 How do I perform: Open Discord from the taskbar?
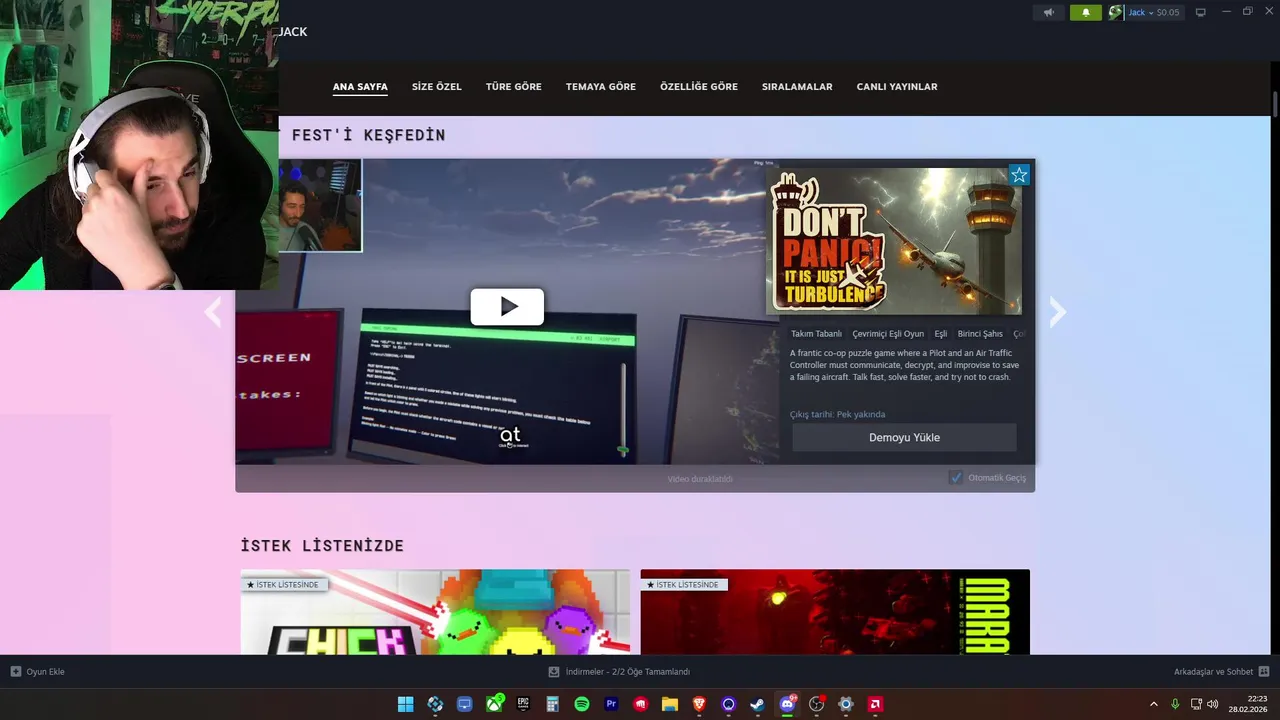click(x=787, y=704)
